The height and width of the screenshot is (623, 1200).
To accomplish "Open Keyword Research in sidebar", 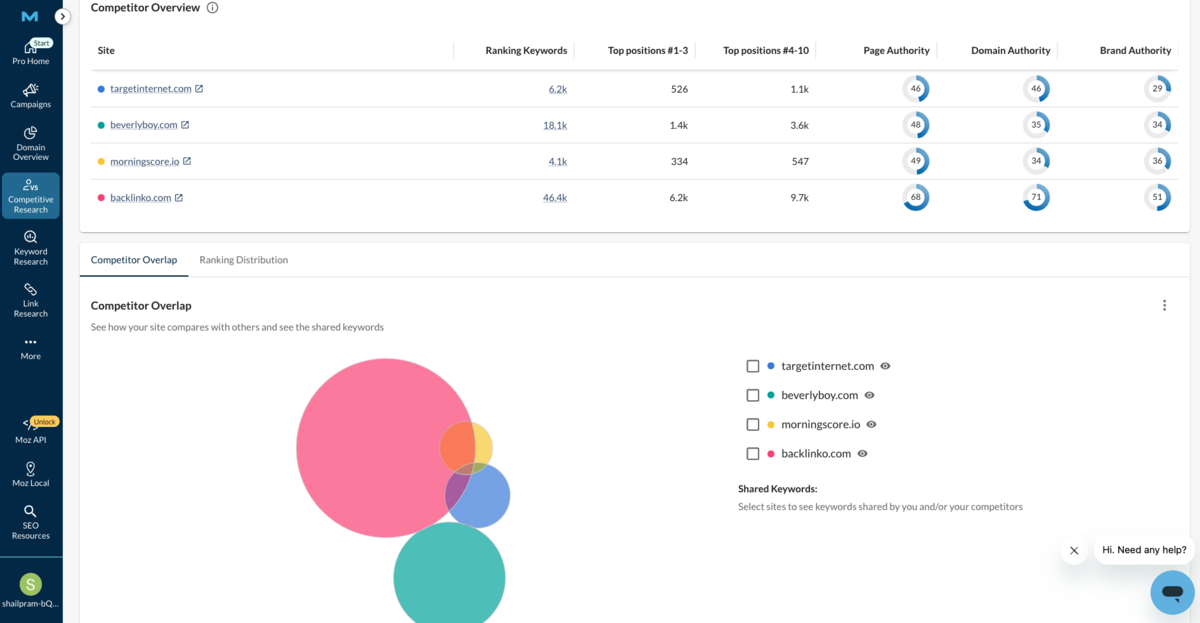I will (31, 248).
